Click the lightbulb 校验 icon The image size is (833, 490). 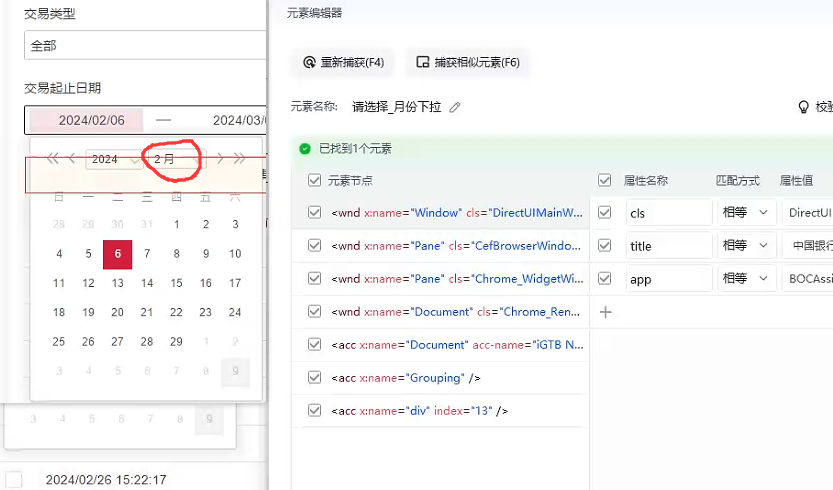(802, 107)
